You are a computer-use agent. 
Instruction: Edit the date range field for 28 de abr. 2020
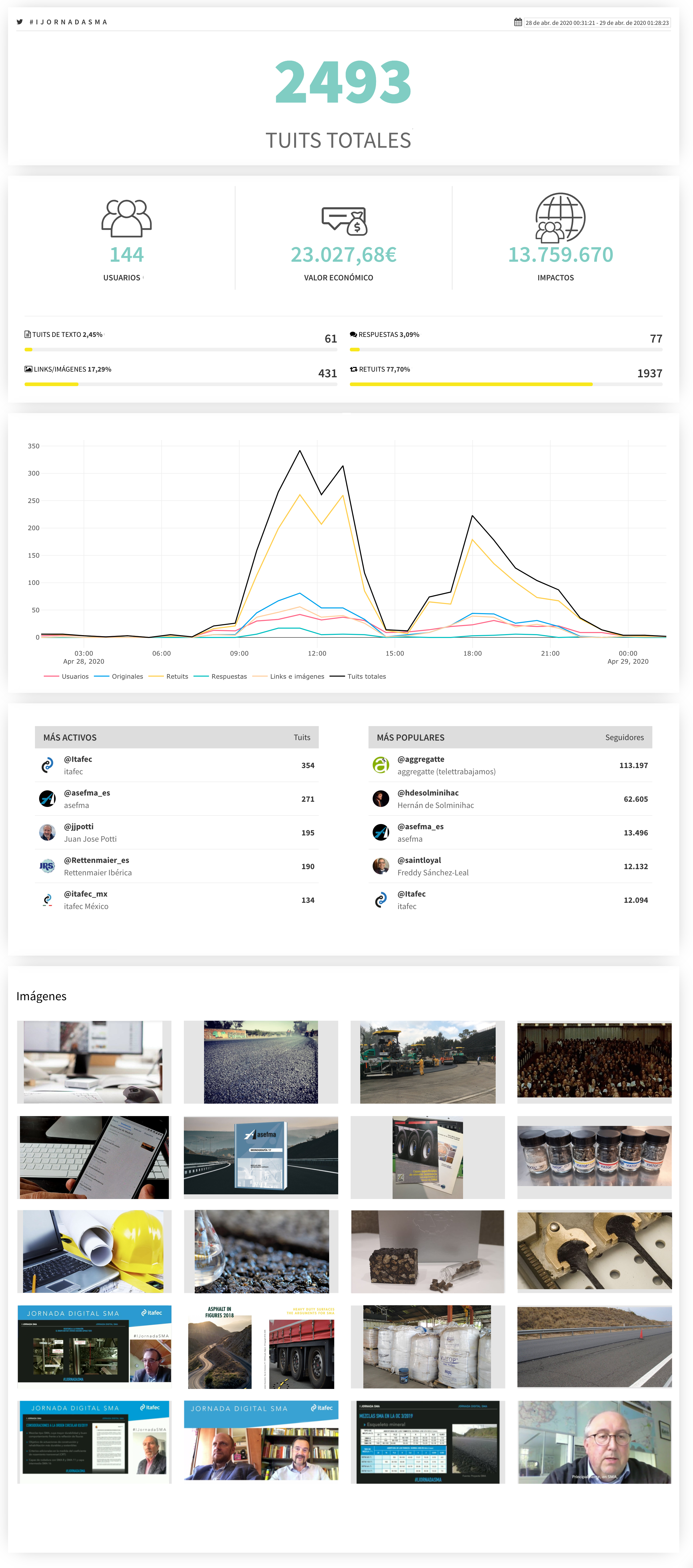597,23
